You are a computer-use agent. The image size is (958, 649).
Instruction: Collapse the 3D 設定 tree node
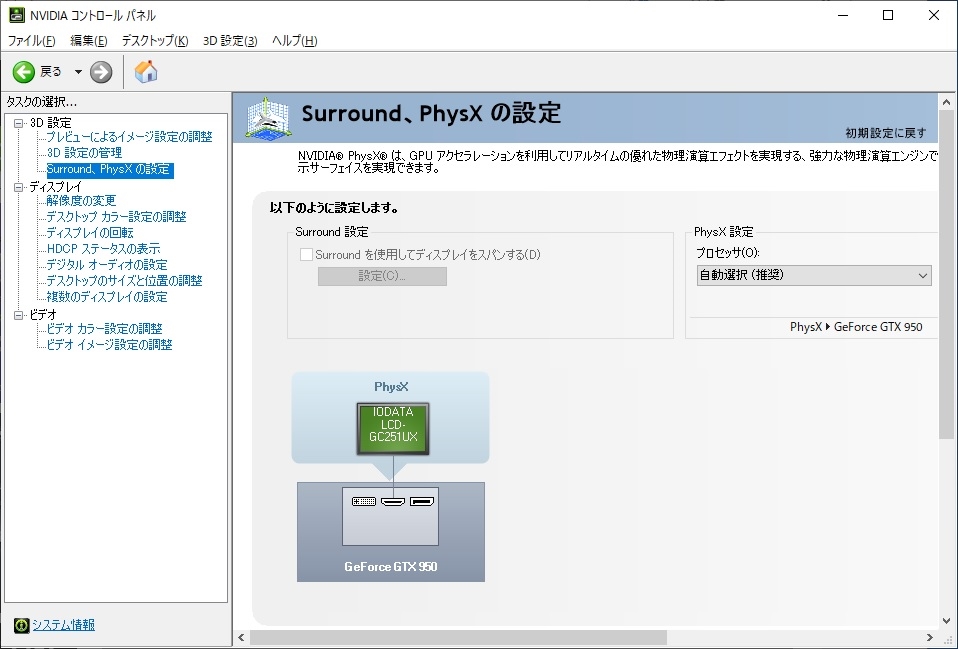pos(19,123)
